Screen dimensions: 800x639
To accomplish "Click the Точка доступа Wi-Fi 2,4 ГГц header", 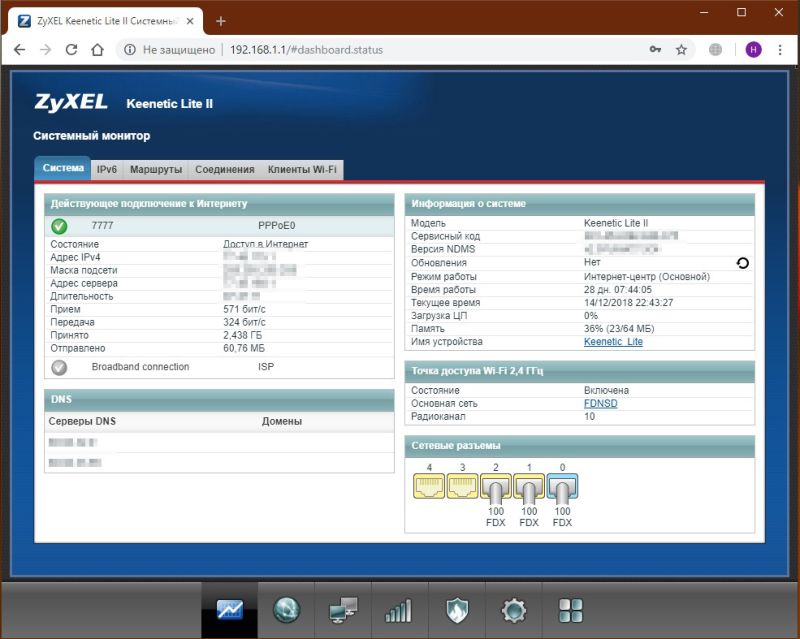I will point(580,371).
